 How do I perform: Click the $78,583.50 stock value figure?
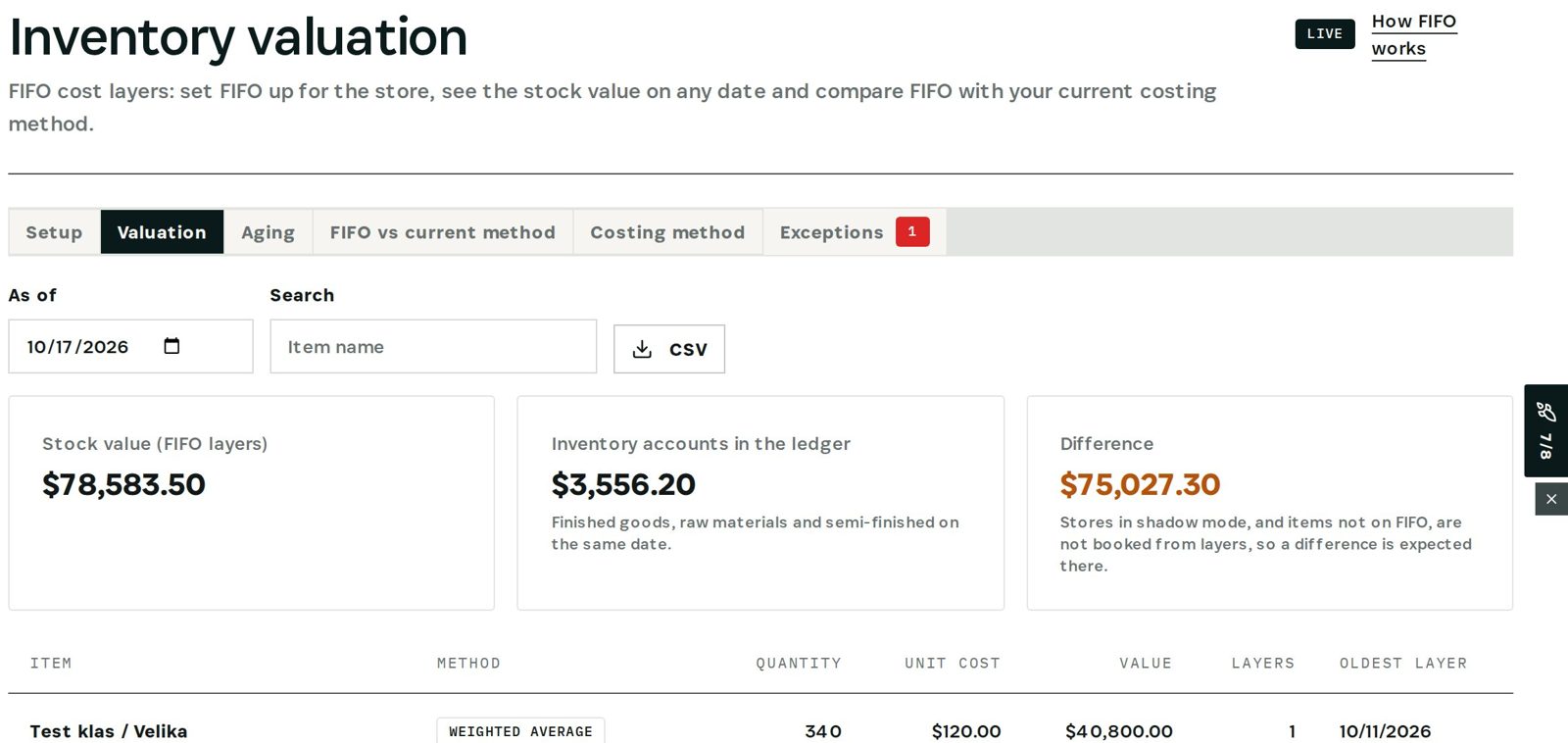pos(123,484)
